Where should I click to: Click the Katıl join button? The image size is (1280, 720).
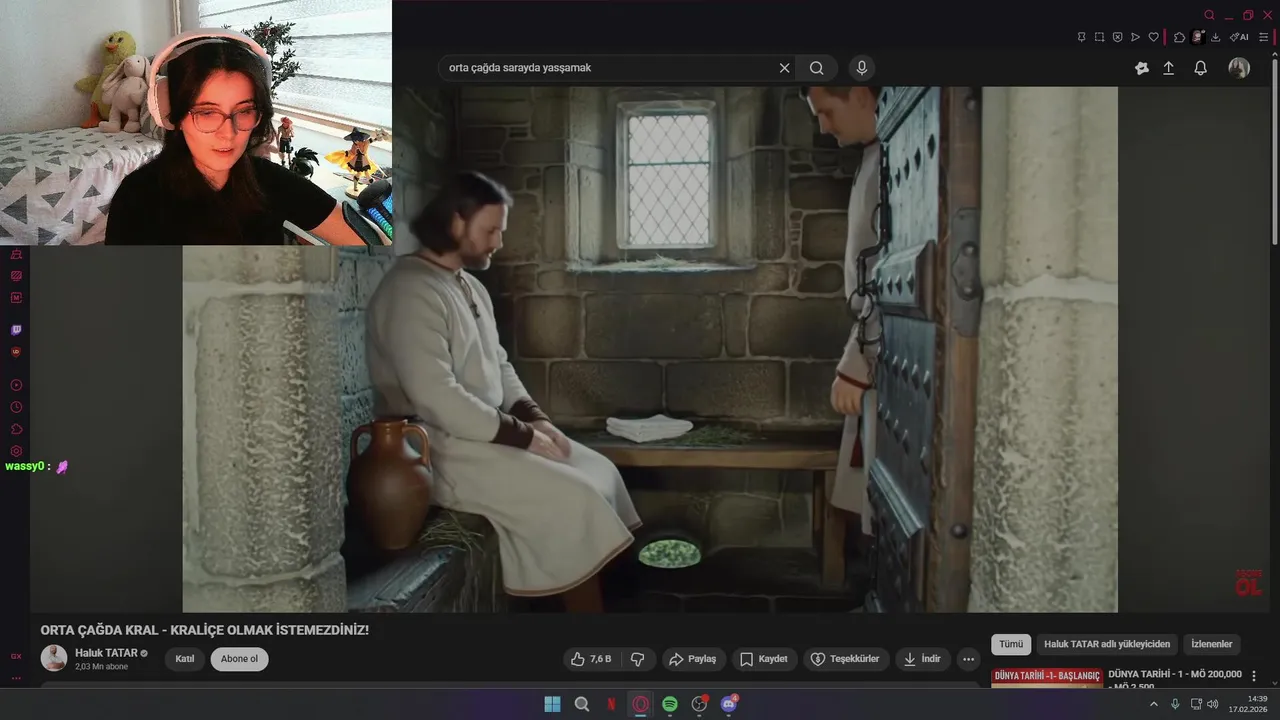pyautogui.click(x=185, y=659)
